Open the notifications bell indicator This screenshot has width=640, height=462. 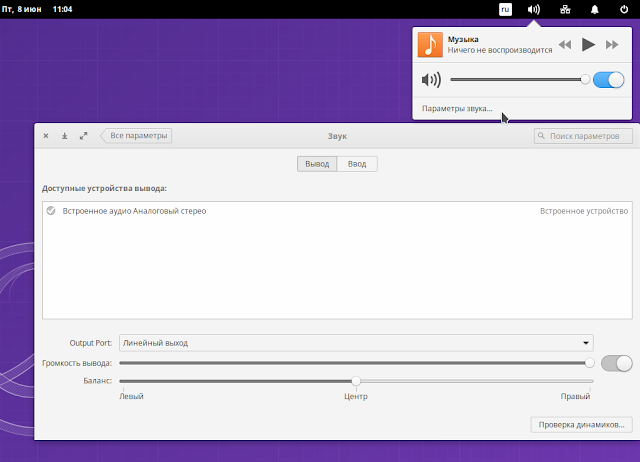(595, 9)
